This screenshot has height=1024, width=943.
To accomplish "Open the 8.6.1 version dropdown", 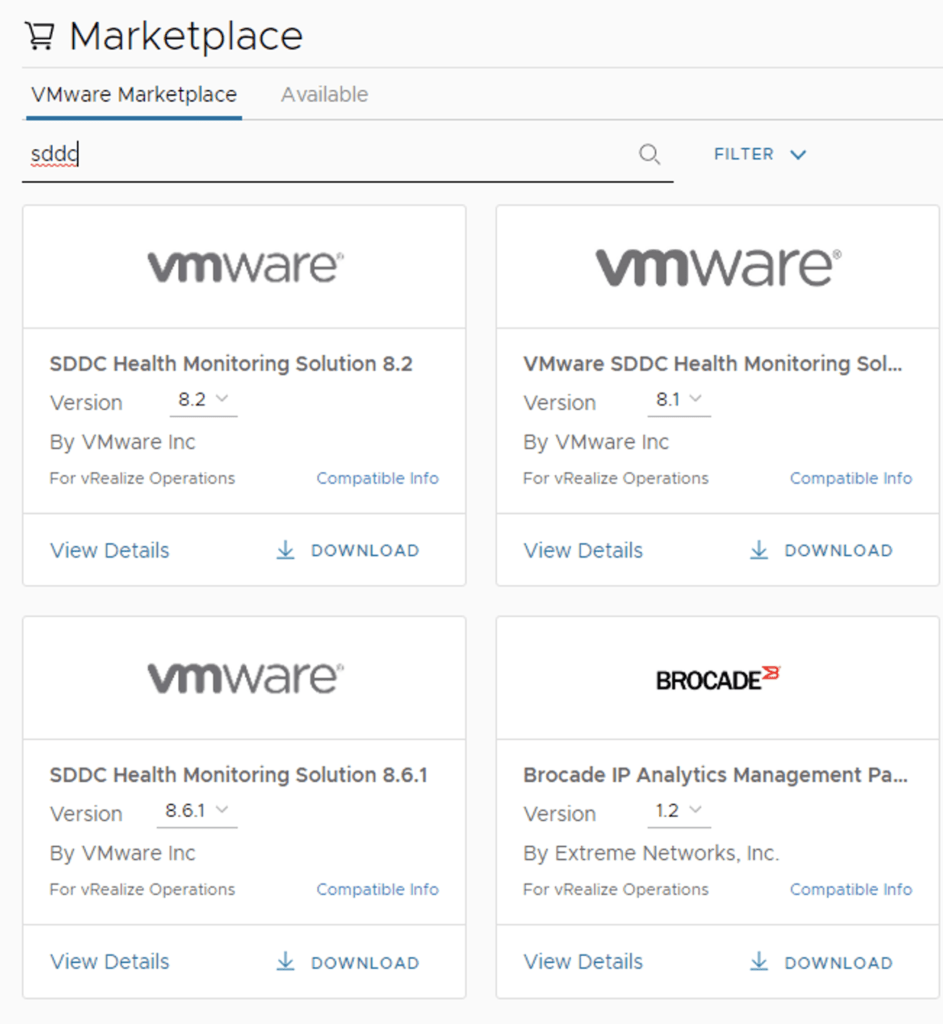I will point(197,811).
